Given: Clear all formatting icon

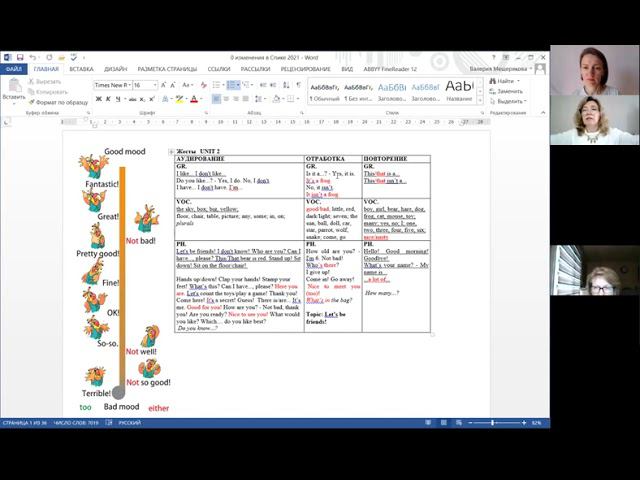Looking at the screenshot, I should (x=203, y=85).
